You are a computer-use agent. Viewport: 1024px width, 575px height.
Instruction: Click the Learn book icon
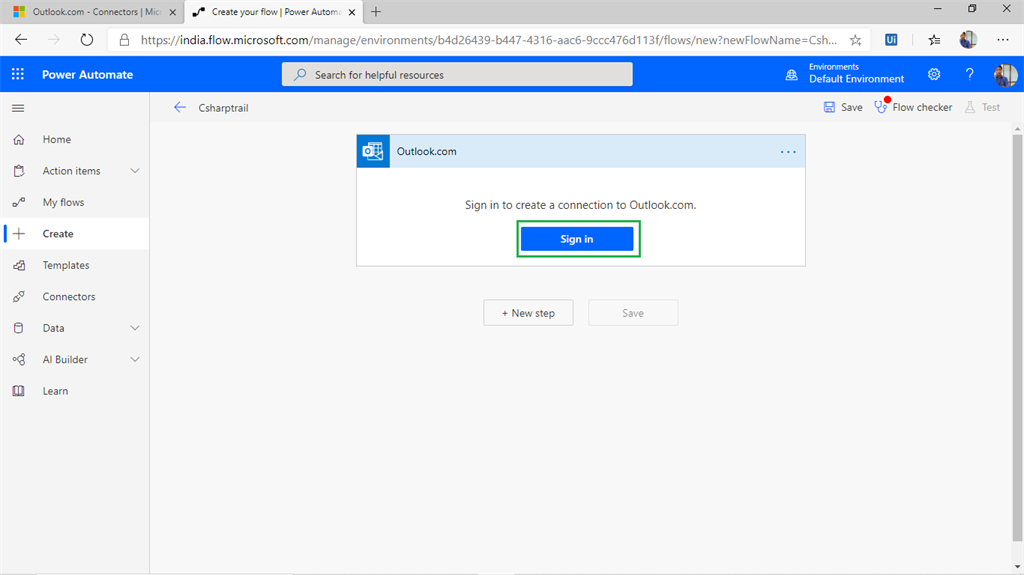point(19,391)
